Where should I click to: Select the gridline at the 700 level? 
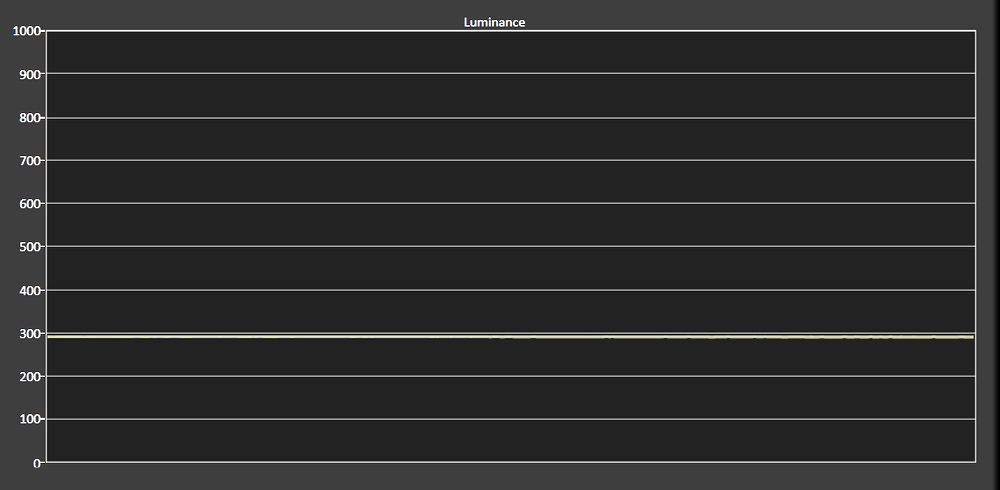click(x=510, y=160)
